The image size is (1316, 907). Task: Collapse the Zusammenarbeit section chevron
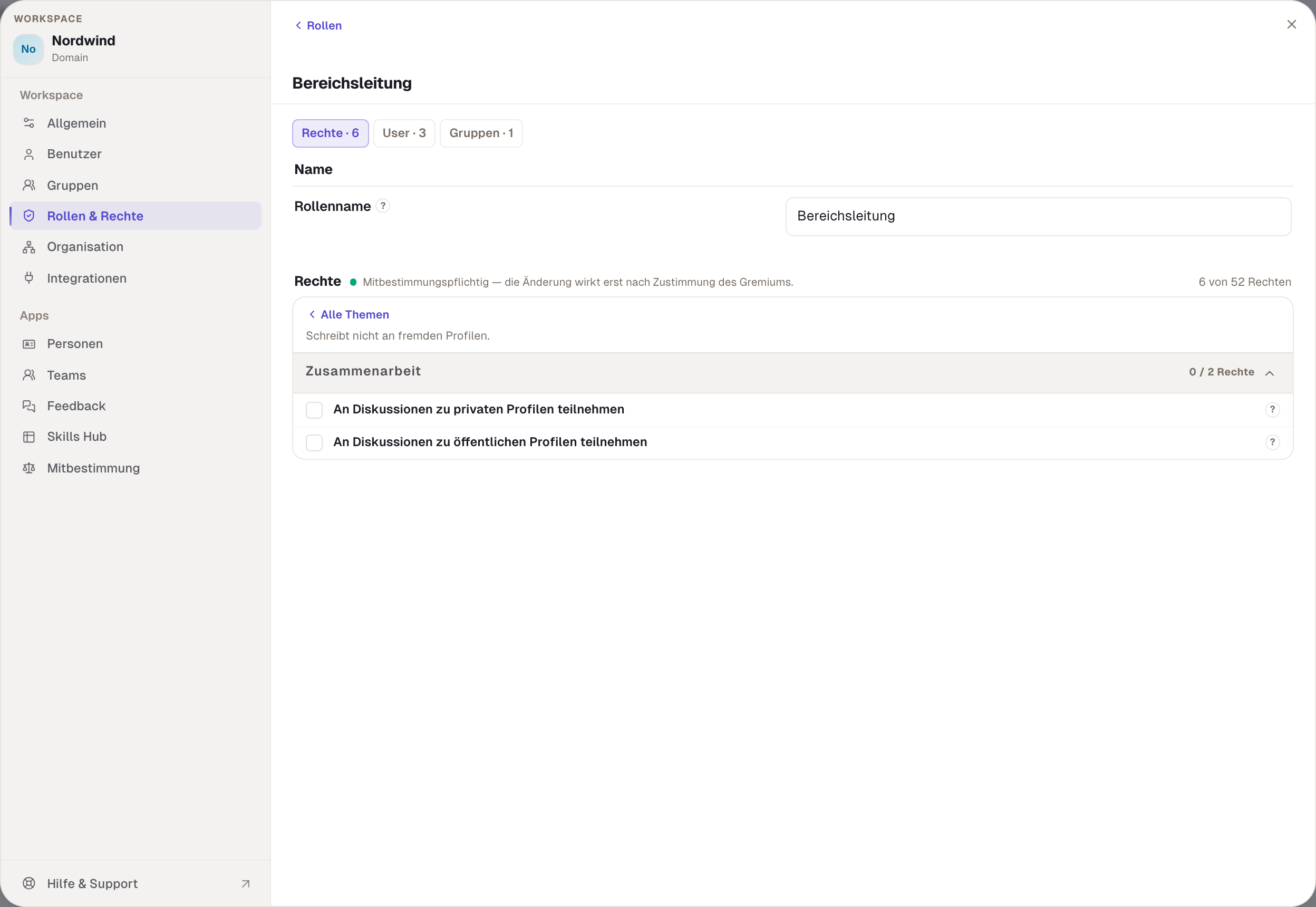pyautogui.click(x=1270, y=373)
